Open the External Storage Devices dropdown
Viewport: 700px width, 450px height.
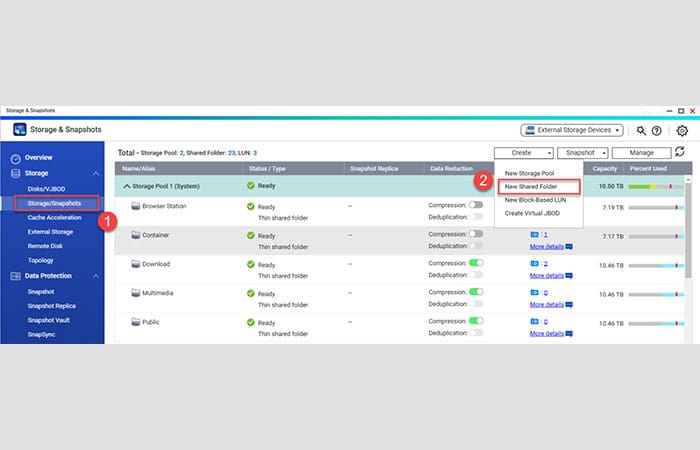click(572, 130)
